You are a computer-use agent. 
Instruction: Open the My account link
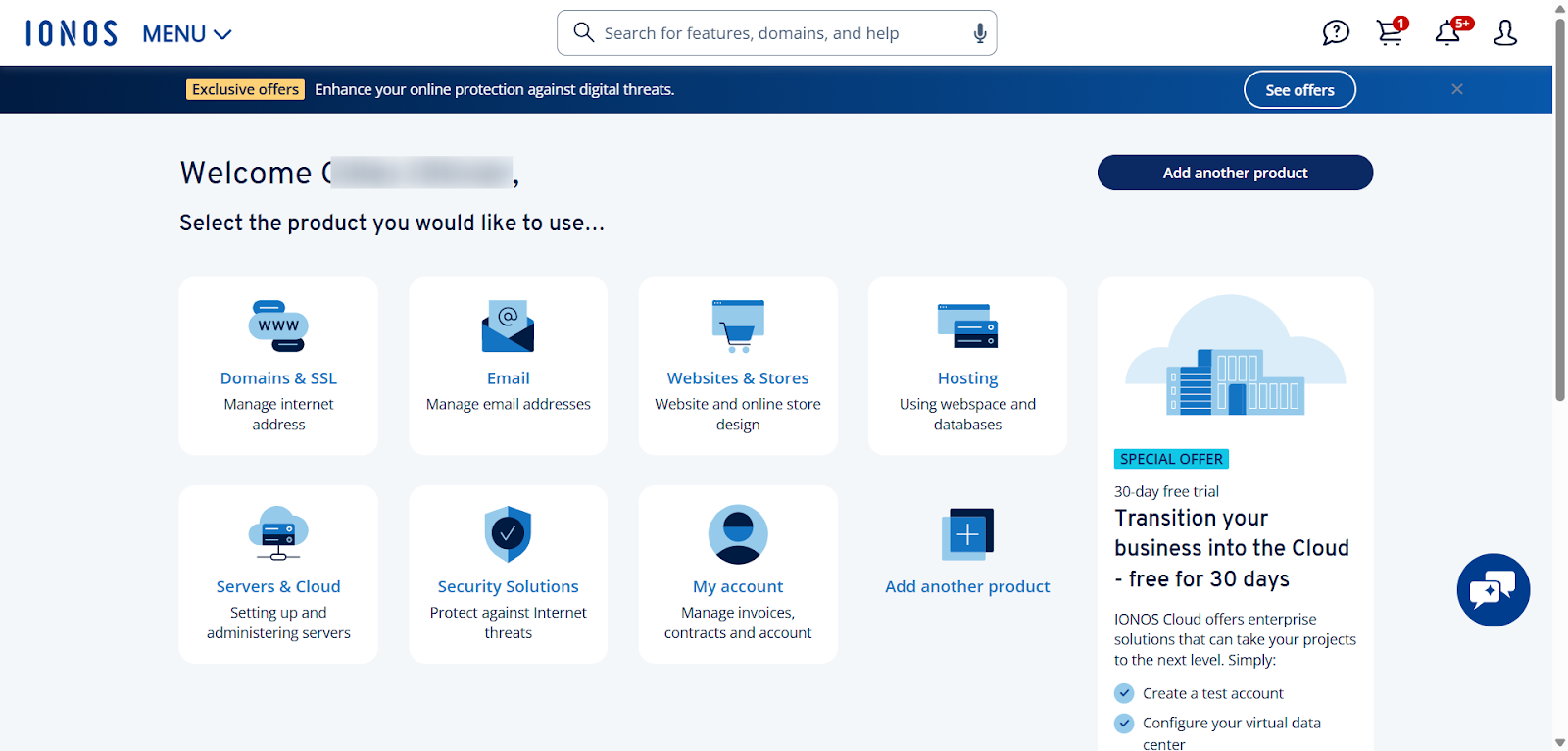(738, 586)
